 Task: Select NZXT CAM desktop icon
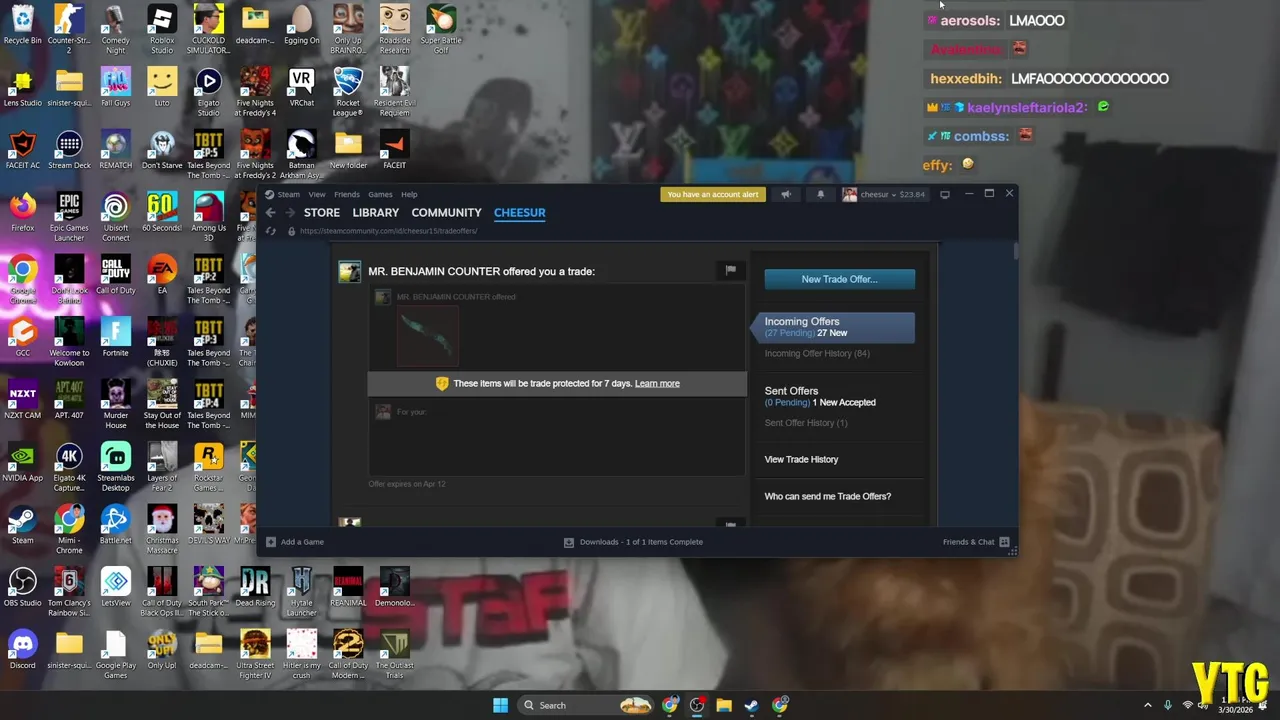tap(22, 400)
